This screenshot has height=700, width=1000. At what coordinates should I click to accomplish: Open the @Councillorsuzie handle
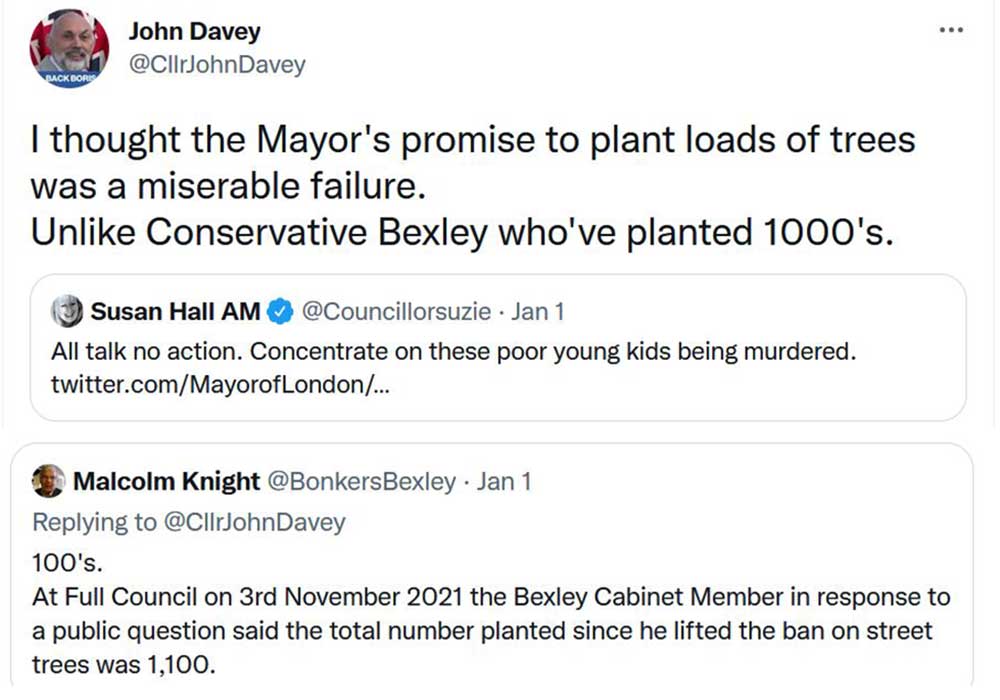click(x=396, y=312)
